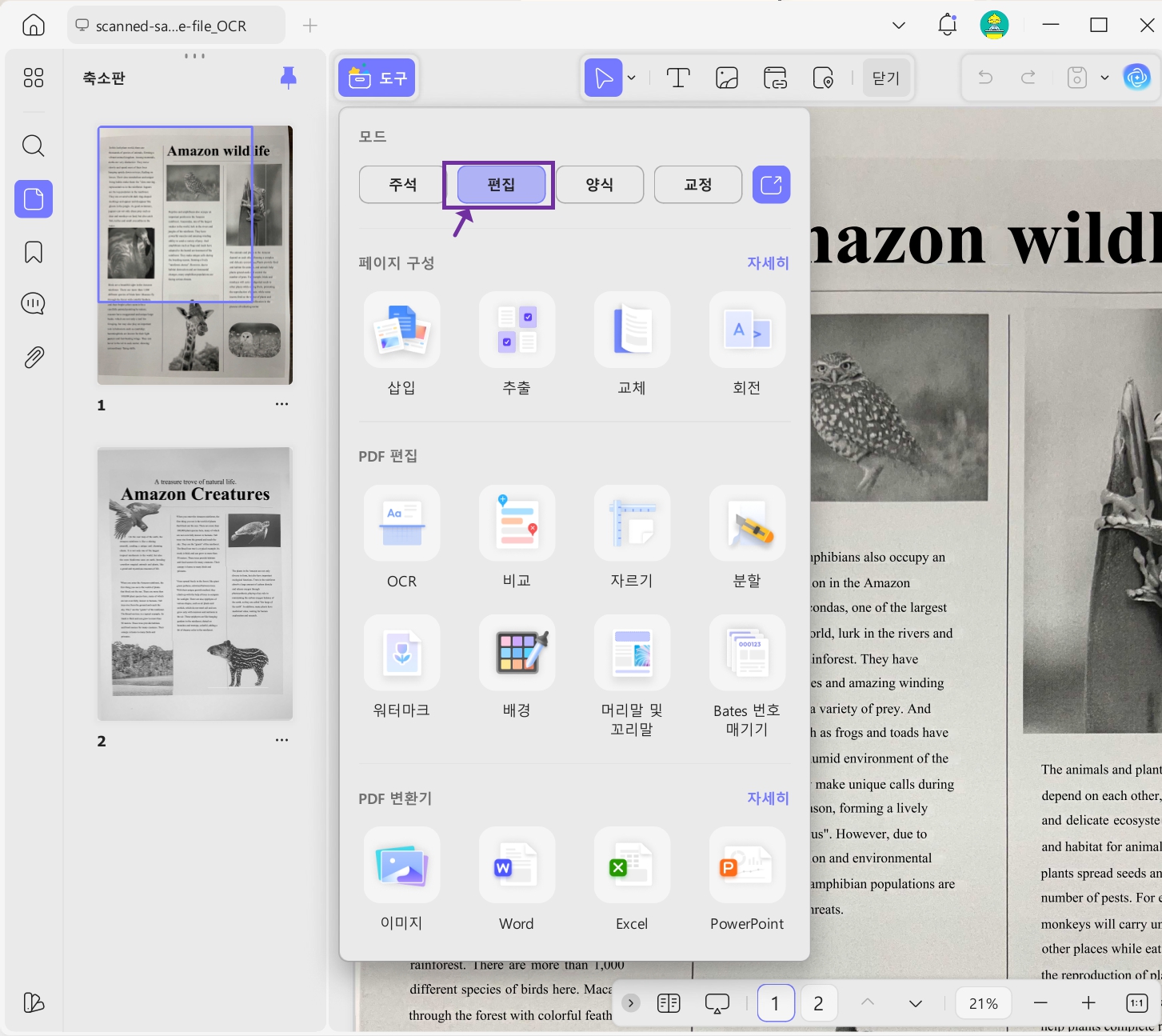Click the 닫기 button

pos(886,78)
